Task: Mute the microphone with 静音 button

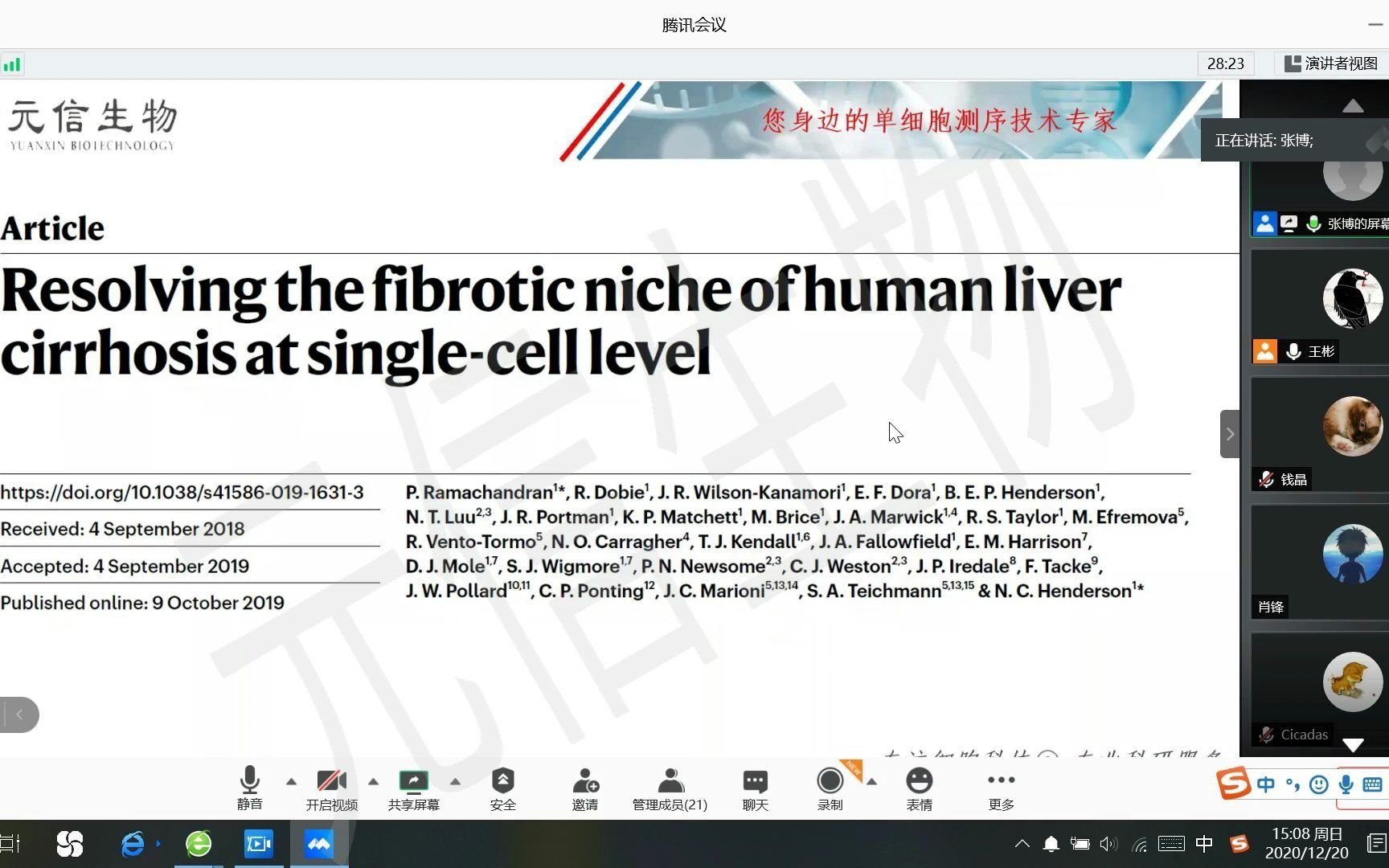Action: pos(249,788)
